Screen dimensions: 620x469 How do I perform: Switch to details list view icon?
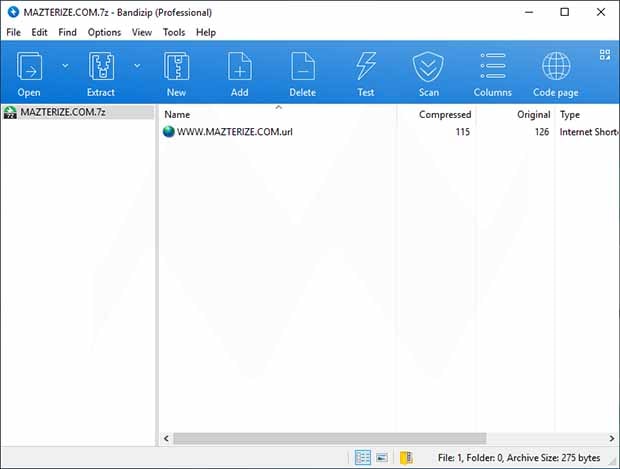(363, 458)
